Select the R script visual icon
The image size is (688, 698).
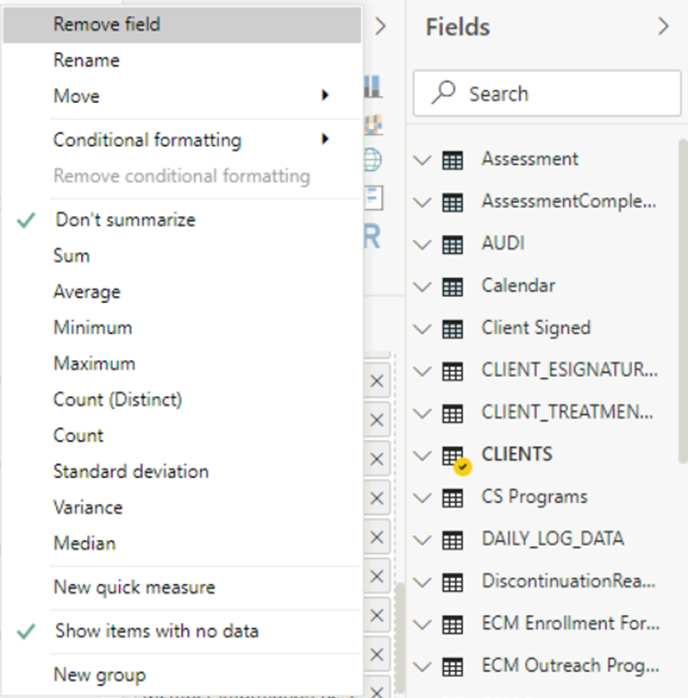(x=372, y=236)
